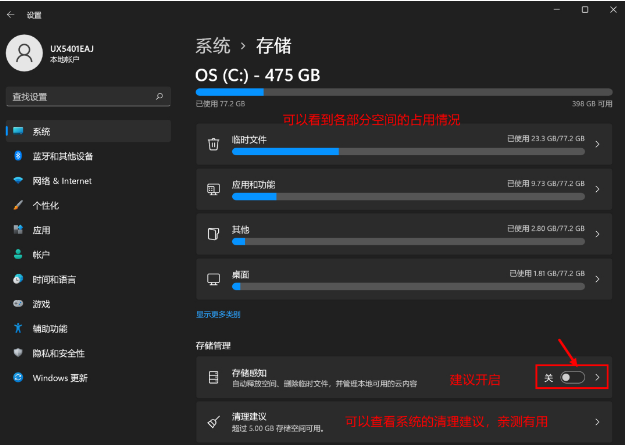Click the 桌面 monitor icon
625x445 pixels.
pyautogui.click(x=213, y=278)
